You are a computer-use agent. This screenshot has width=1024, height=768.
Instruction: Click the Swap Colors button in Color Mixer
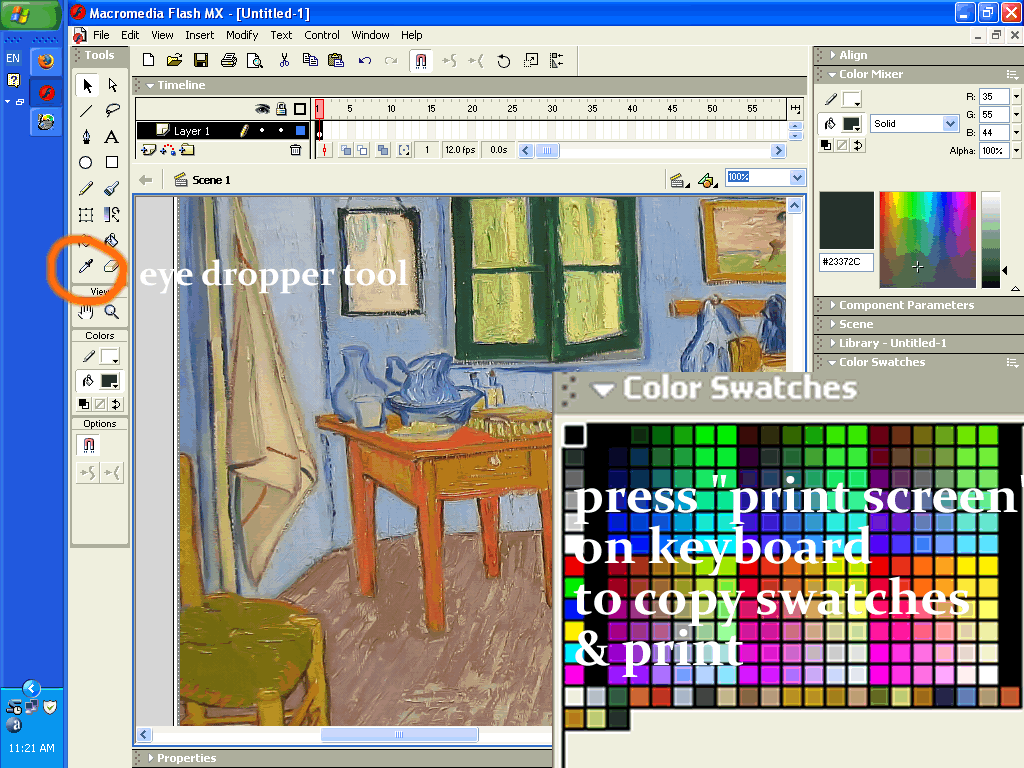(x=858, y=145)
